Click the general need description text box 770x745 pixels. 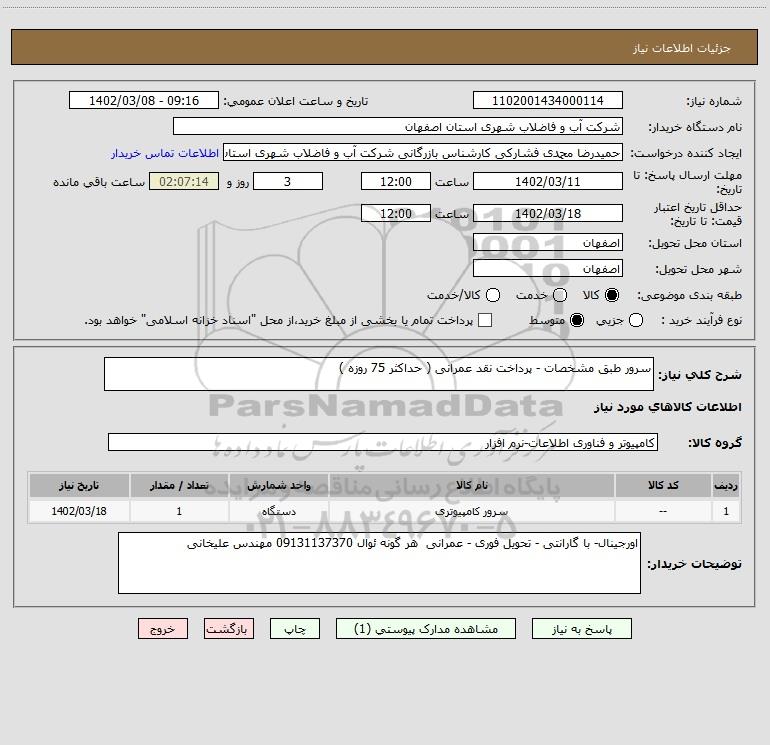(x=379, y=374)
